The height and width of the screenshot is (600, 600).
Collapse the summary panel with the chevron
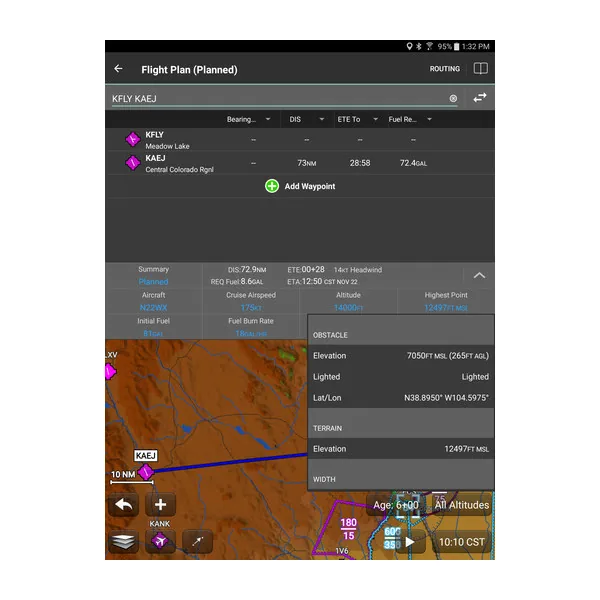pos(479,276)
